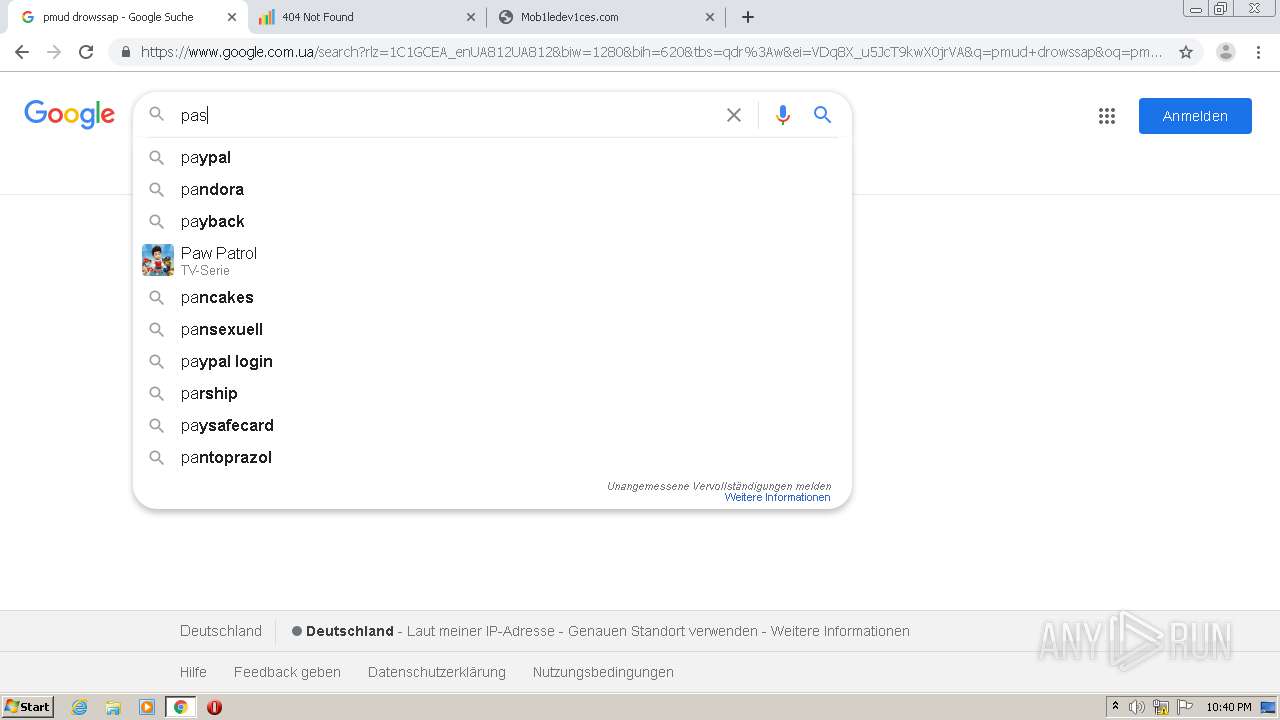Viewport: 1280px width, 720px height.
Task: Click the Paw Patrol thumbnail image
Action: 158,260
